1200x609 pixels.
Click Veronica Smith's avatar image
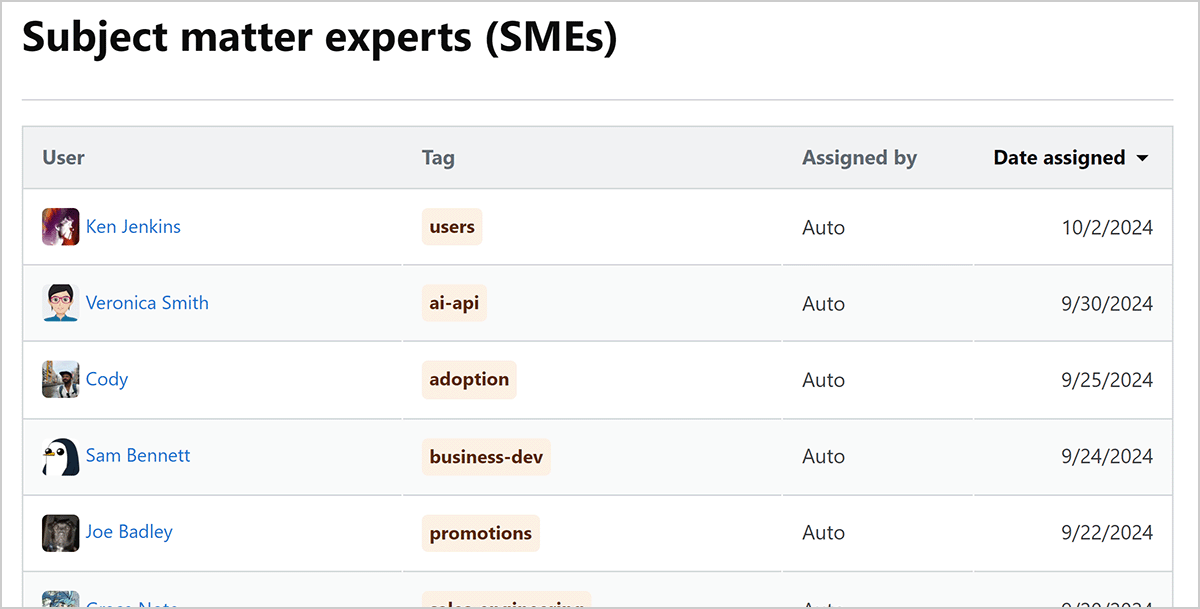(60, 303)
